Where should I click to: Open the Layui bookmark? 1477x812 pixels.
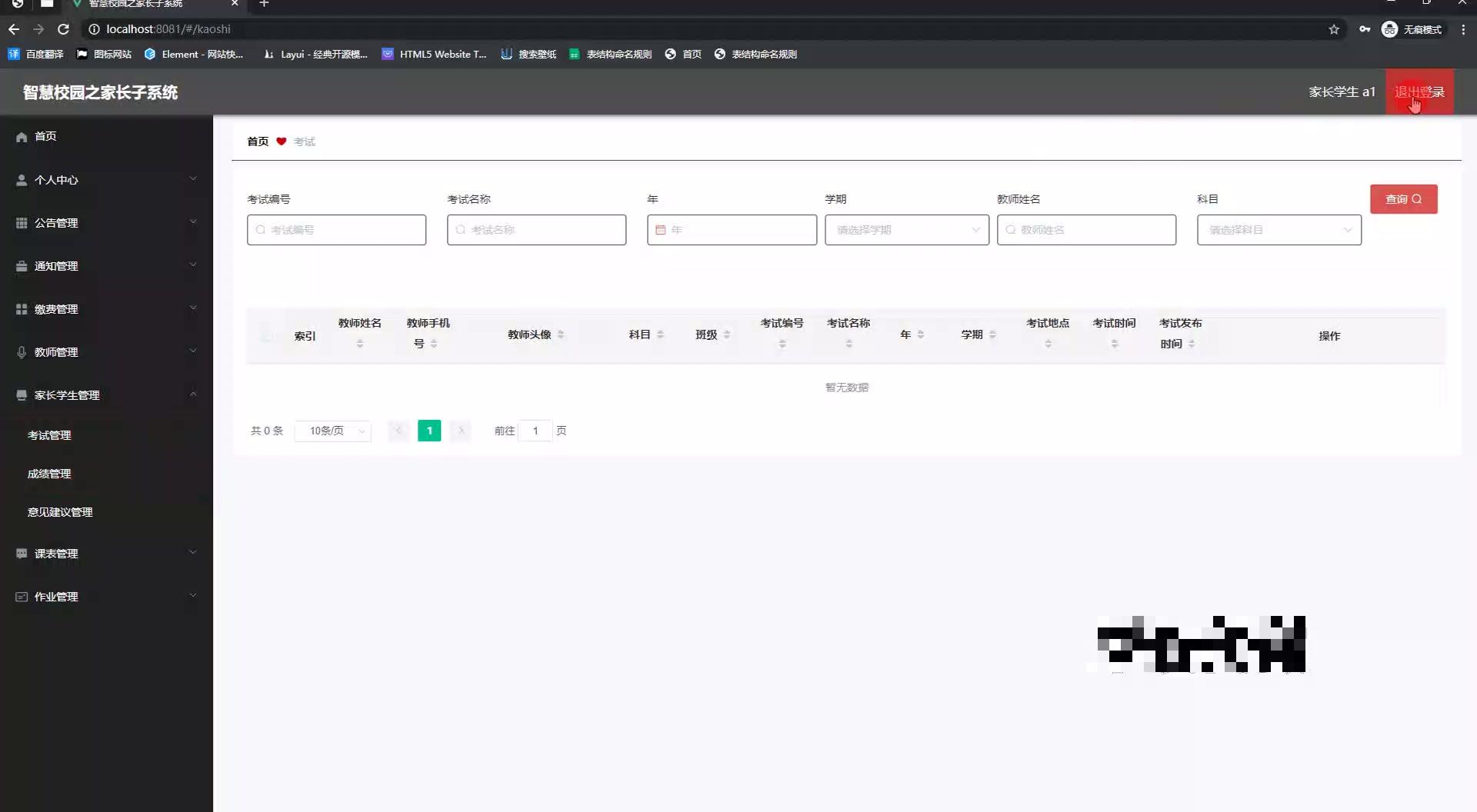pos(315,54)
